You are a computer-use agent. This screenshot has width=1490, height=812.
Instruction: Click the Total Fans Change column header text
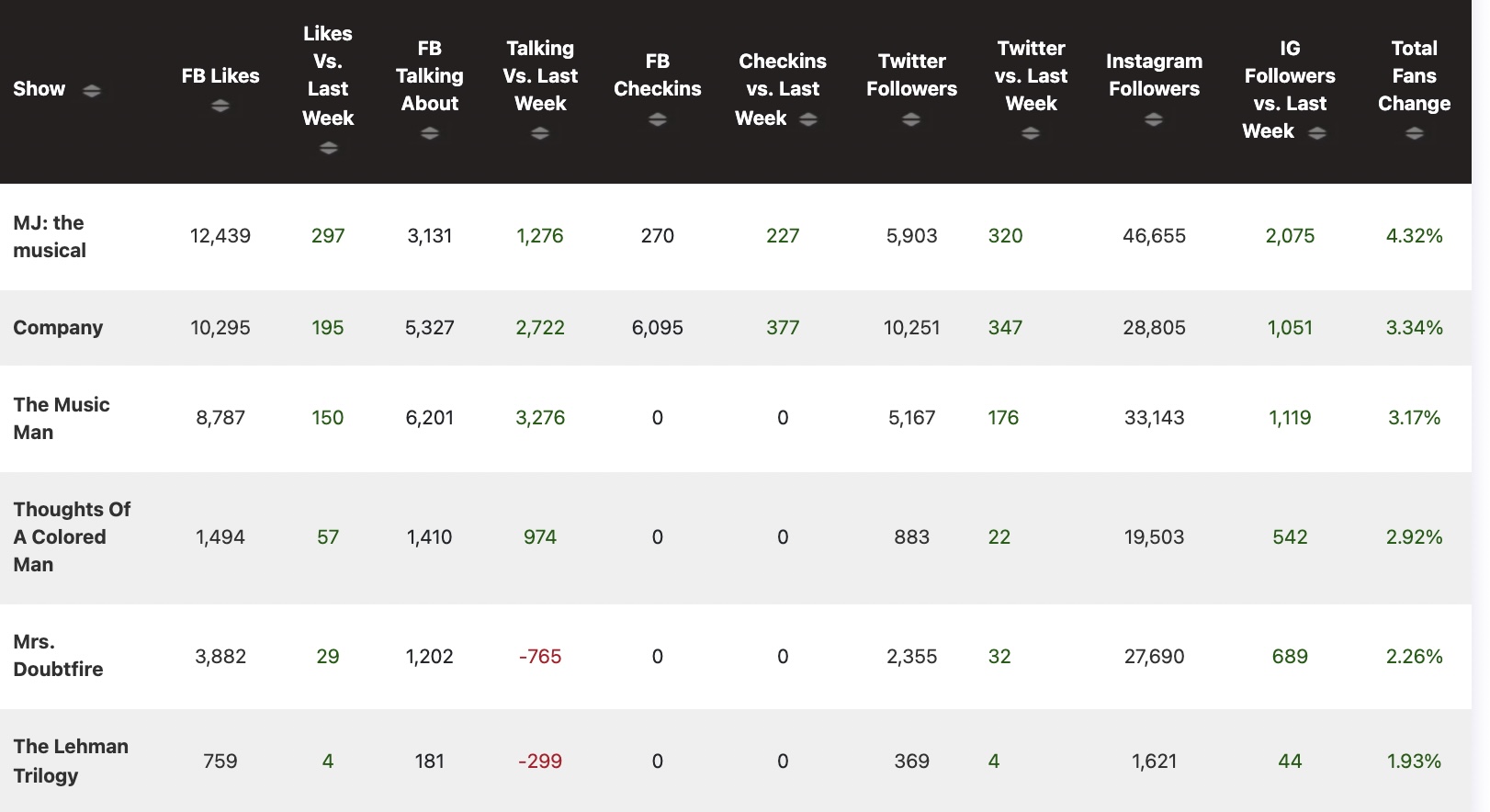pos(1414,75)
